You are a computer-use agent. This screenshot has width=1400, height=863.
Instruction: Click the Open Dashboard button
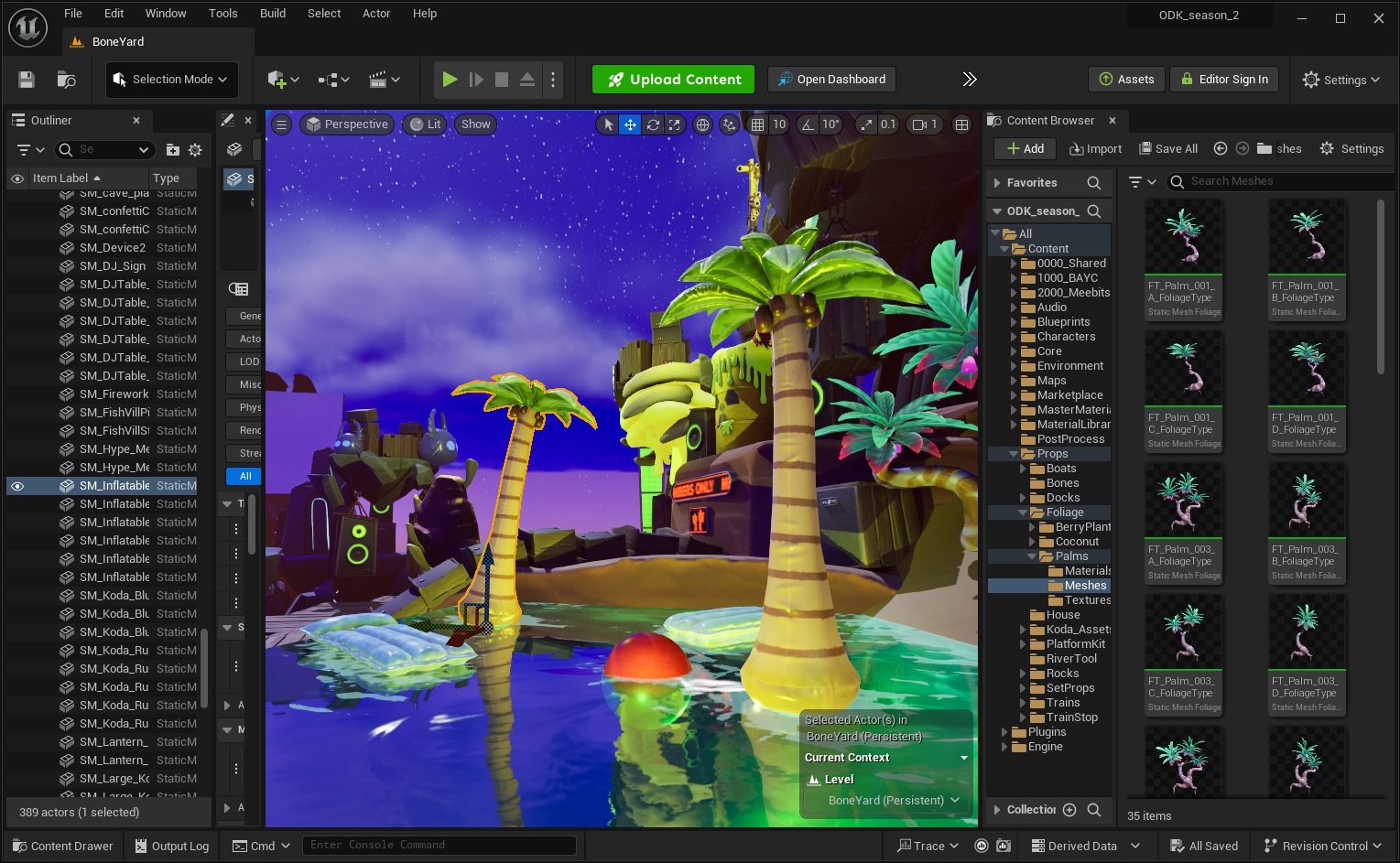831,80
